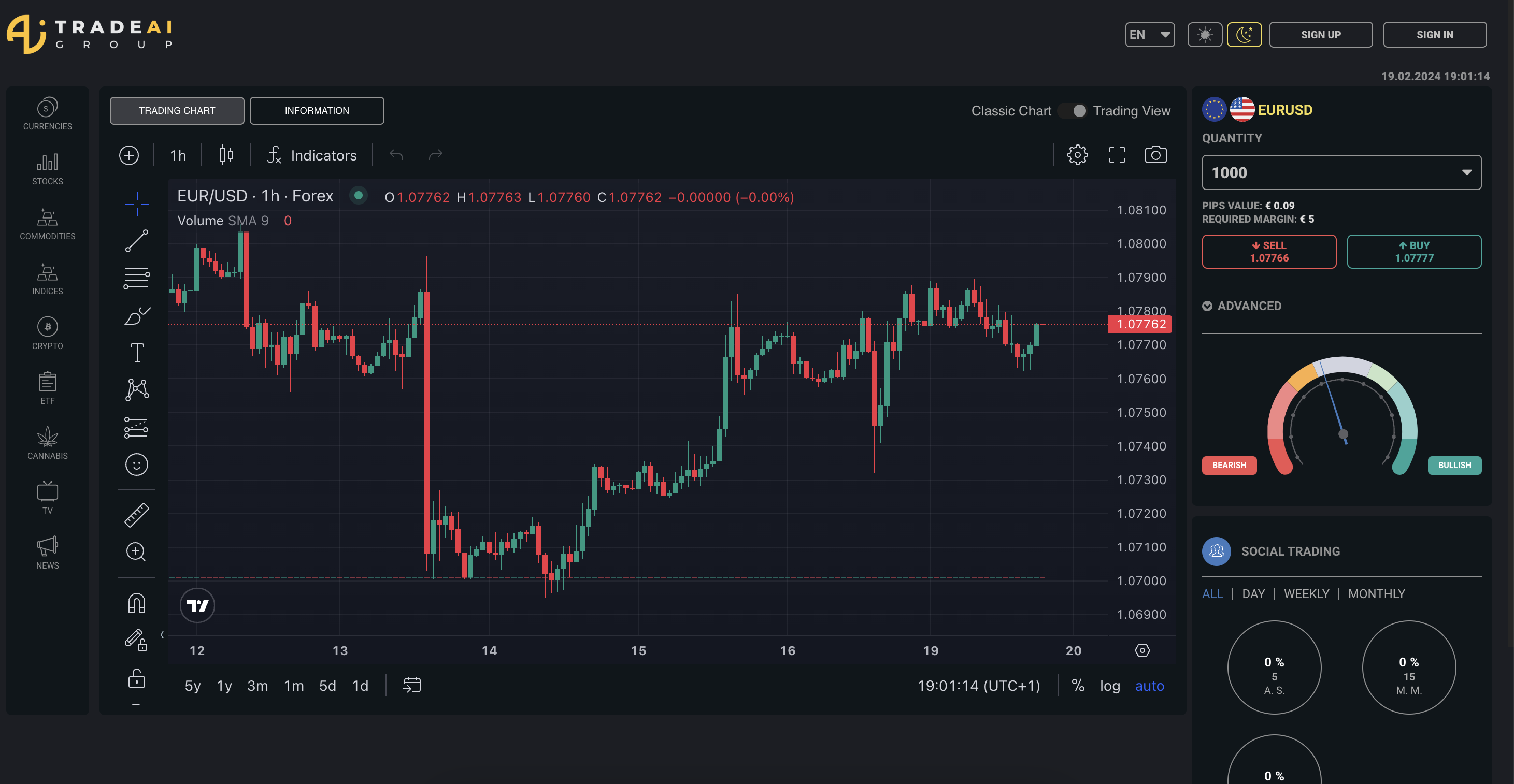
Task: Open the TradingView logo link
Action: pyautogui.click(x=197, y=605)
